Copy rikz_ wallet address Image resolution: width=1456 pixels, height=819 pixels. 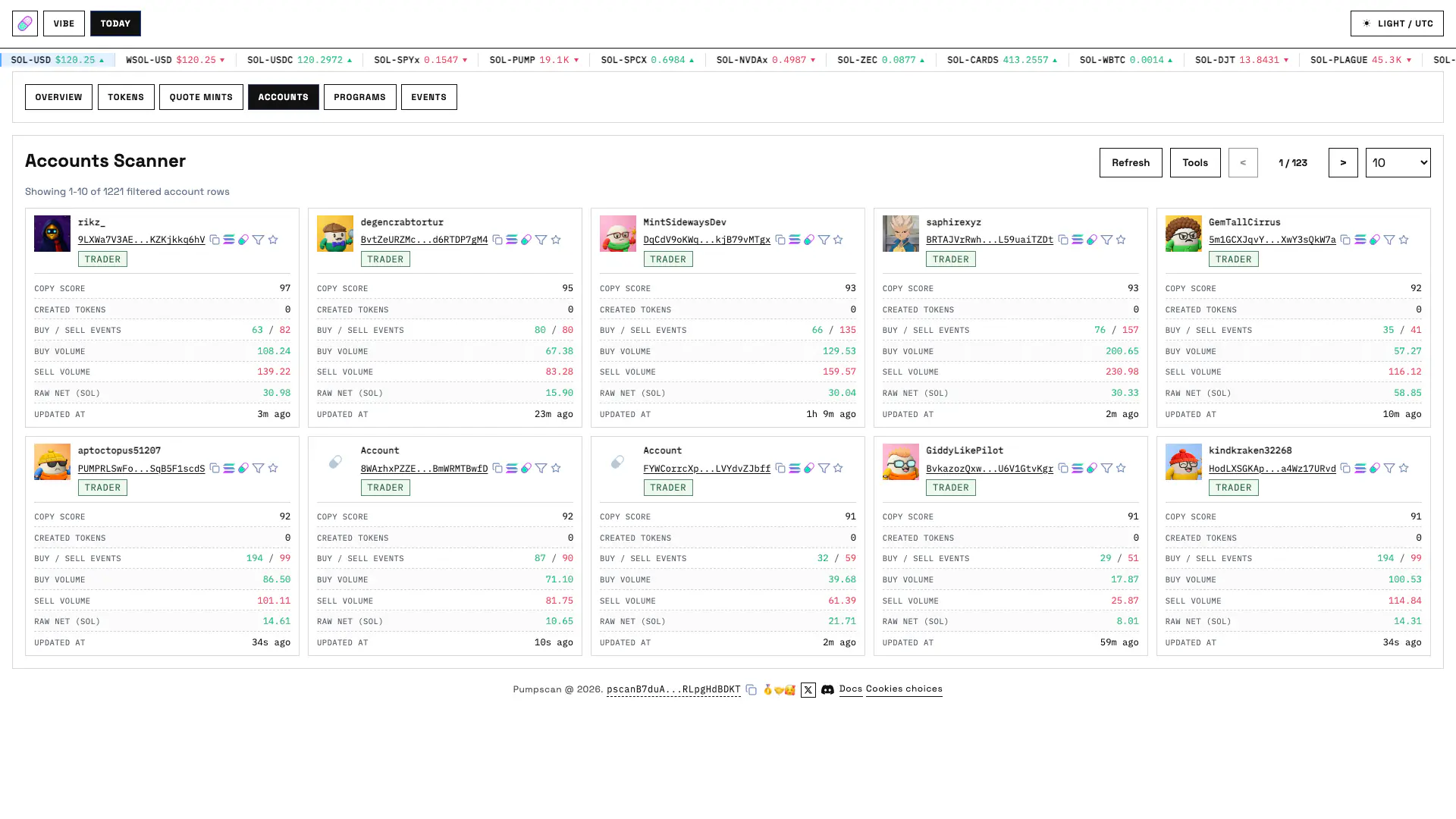[x=215, y=240]
